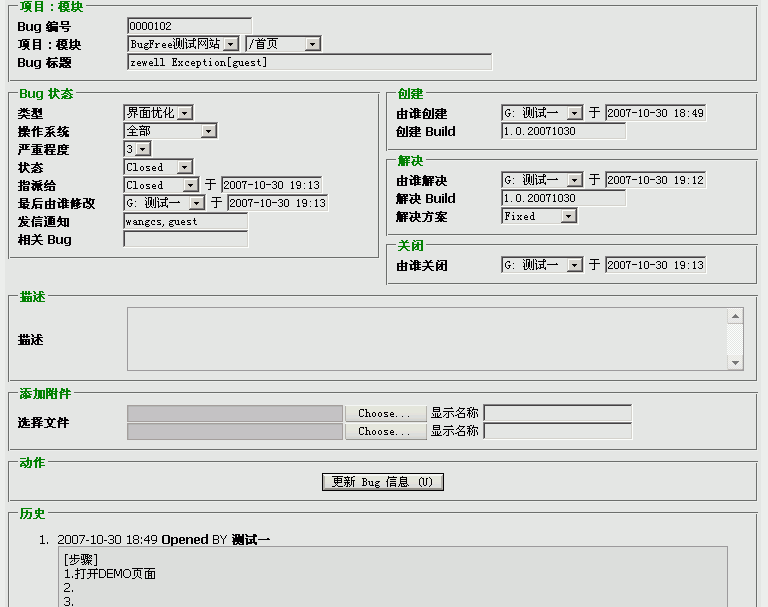This screenshot has height=607, width=768.
Task: Click the Bug 标题 field with zewell Exception[guest]
Action: point(309,62)
